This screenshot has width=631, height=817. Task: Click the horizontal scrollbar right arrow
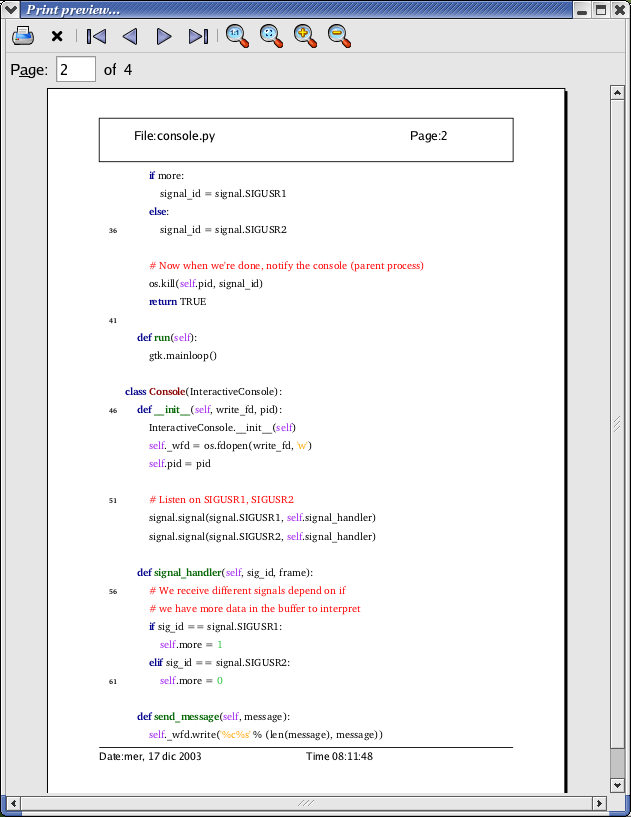[x=600, y=803]
